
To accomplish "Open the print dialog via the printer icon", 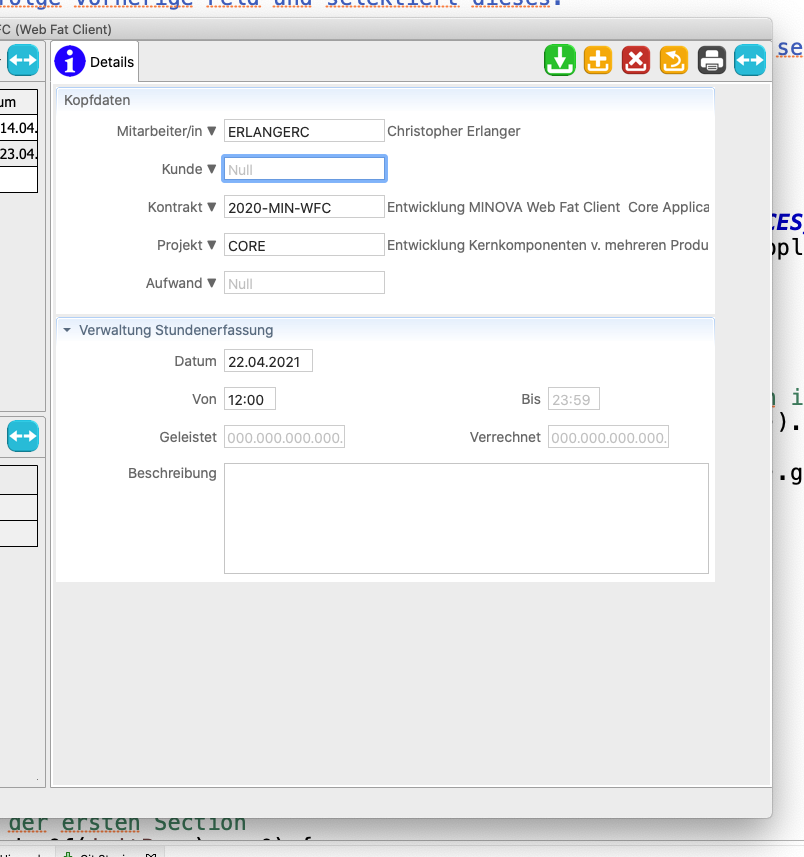I will coord(711,60).
